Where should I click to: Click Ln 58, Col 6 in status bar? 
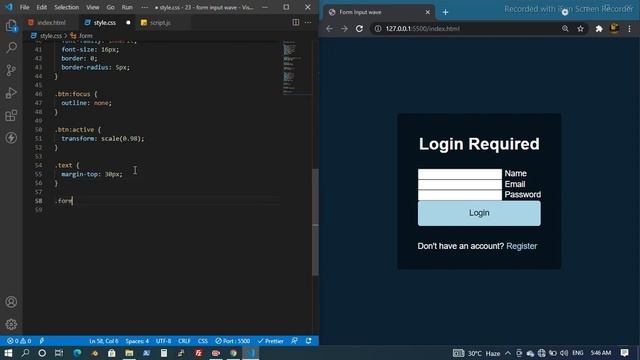tap(104, 341)
